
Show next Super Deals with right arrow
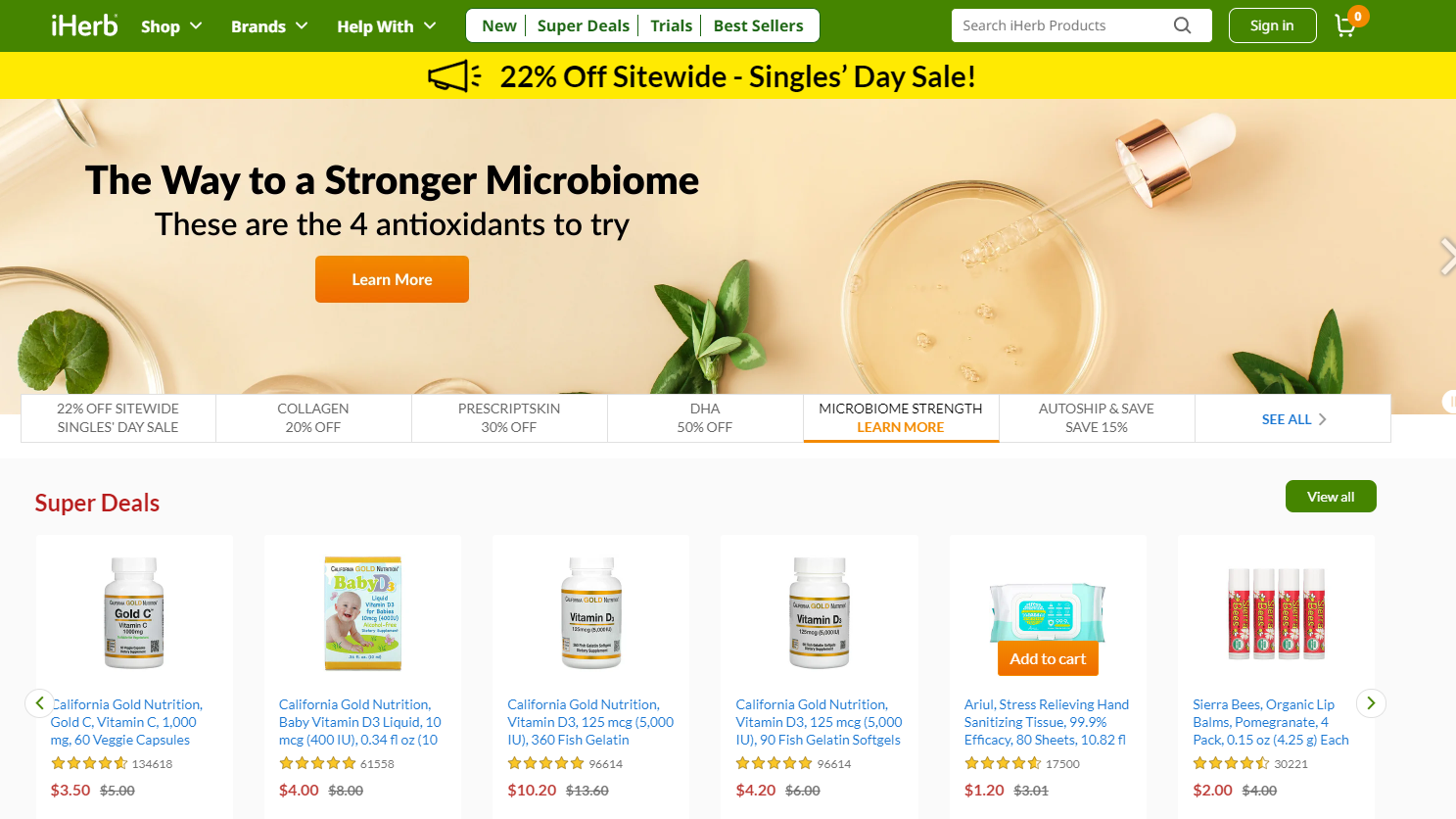click(x=1371, y=702)
